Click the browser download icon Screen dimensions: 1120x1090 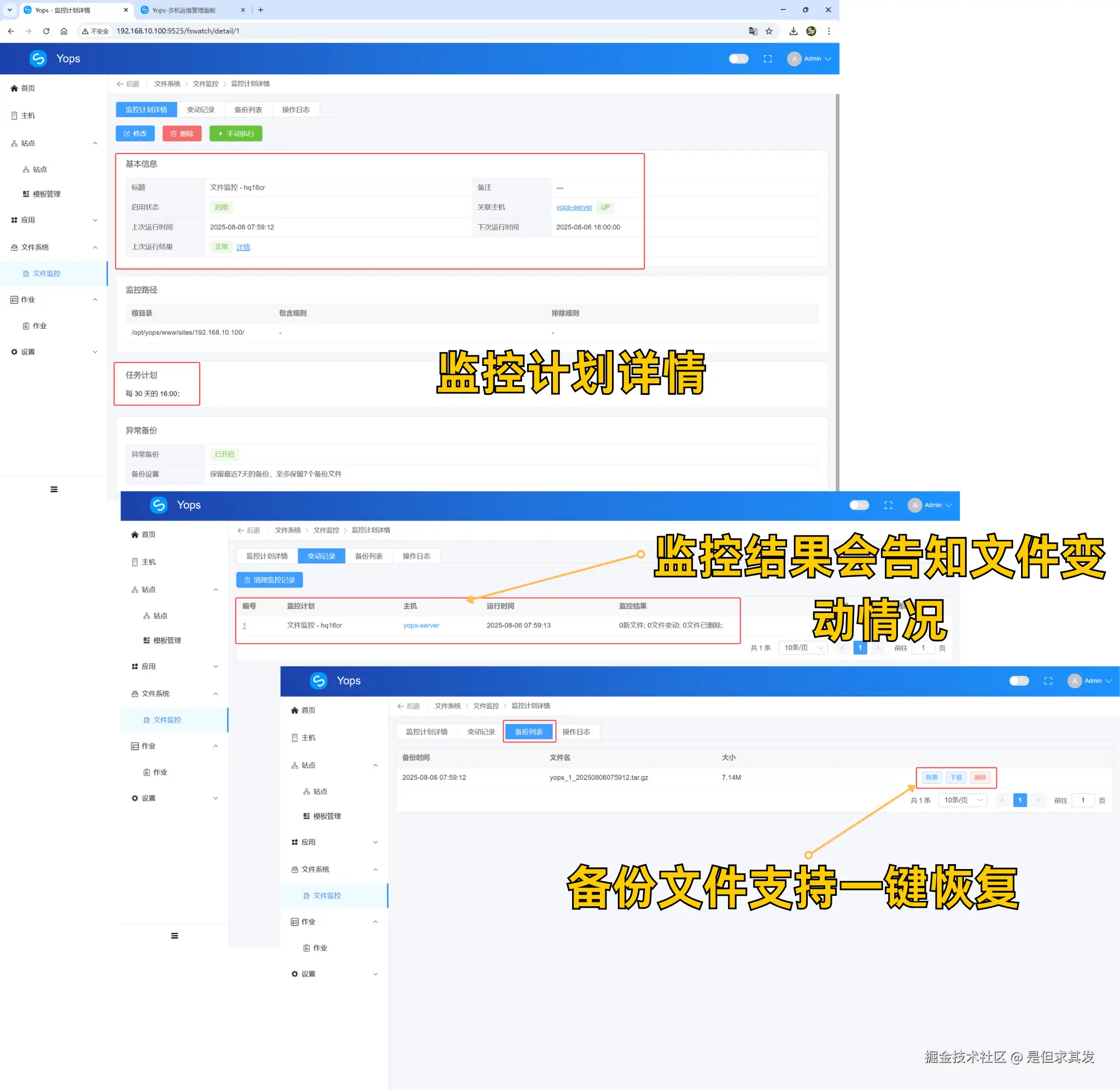tap(793, 32)
